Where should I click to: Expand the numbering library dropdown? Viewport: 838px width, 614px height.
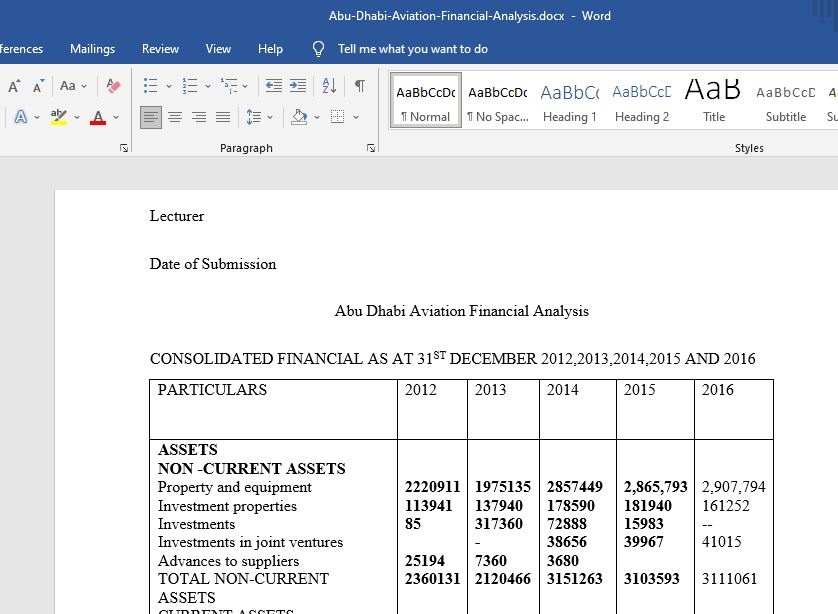click(208, 86)
